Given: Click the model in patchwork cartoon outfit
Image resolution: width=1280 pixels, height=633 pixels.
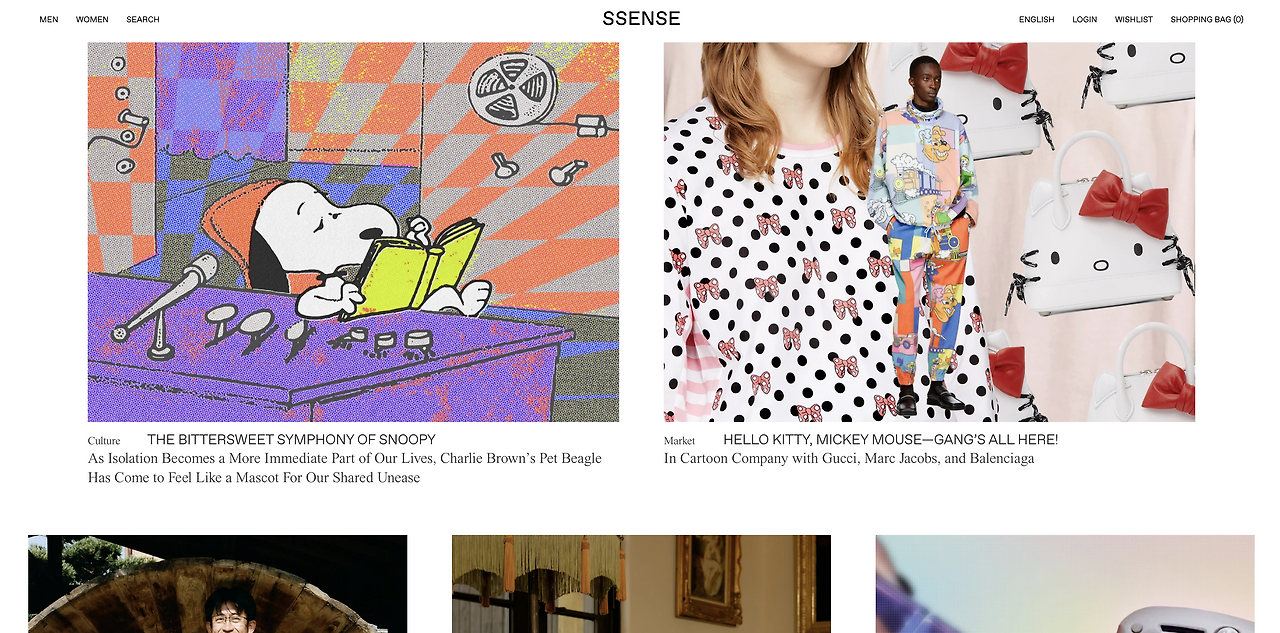Looking at the screenshot, I should pyautogui.click(x=921, y=236).
